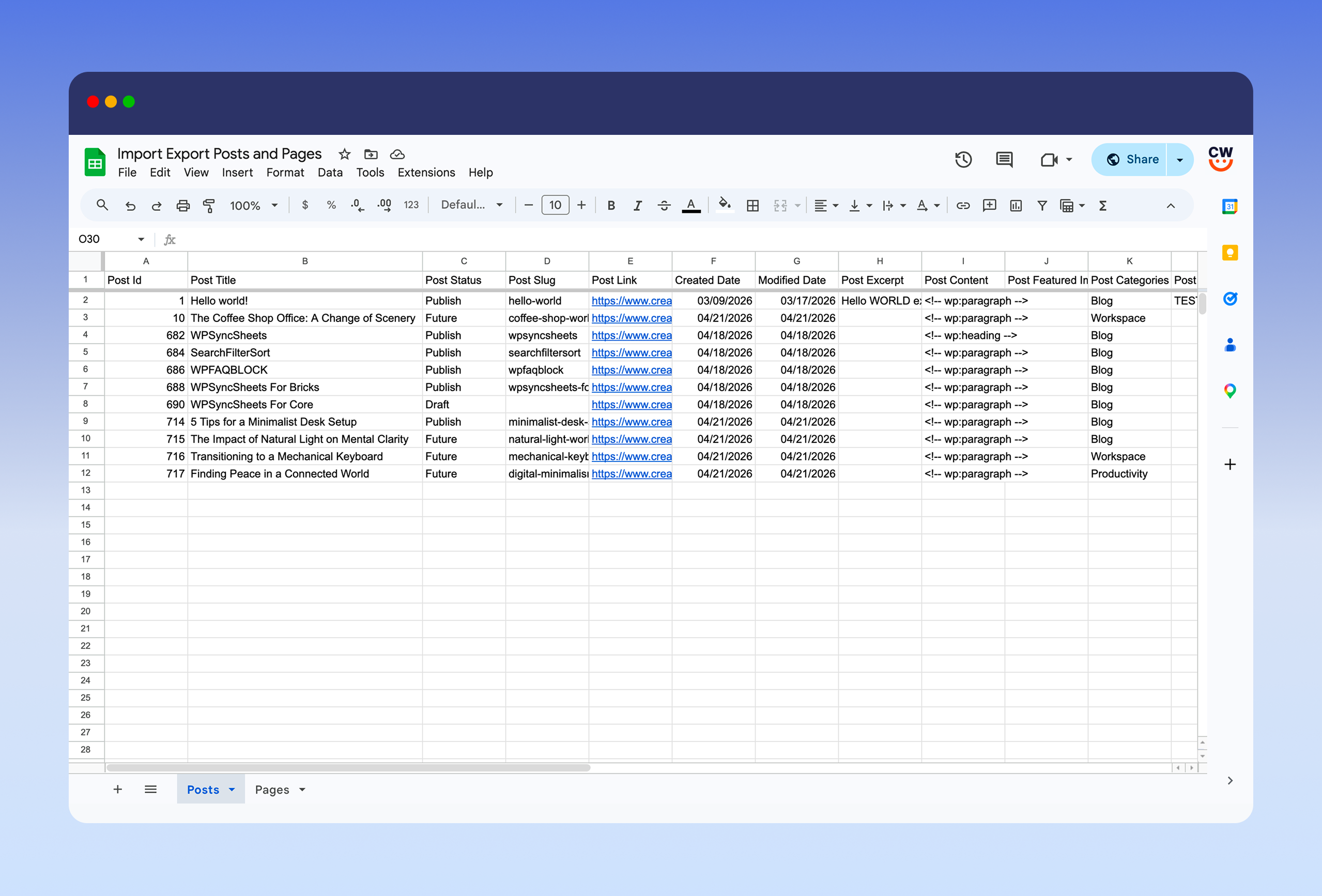Toggle italic formatting
The width and height of the screenshot is (1322, 896).
pyautogui.click(x=637, y=205)
